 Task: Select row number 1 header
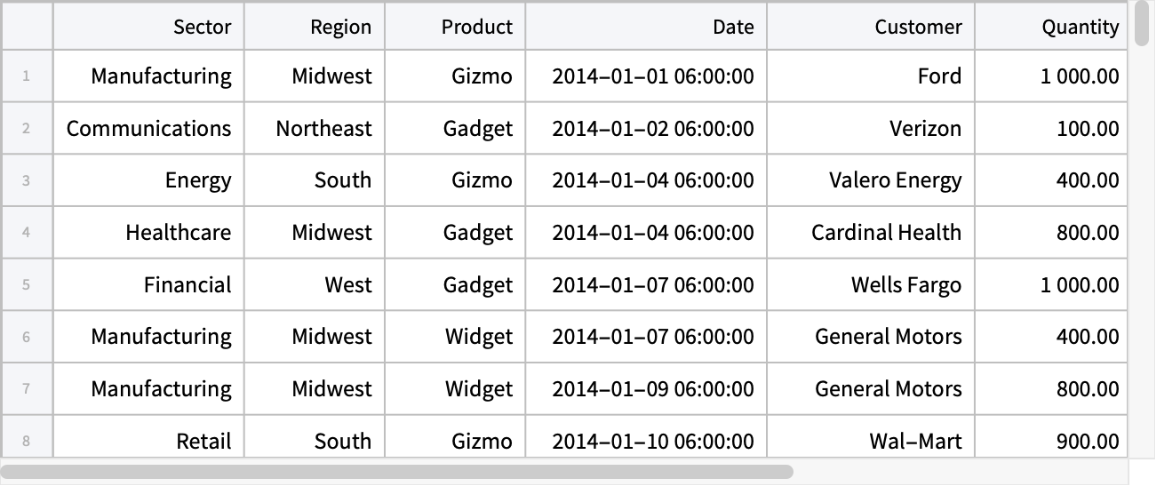[26, 76]
